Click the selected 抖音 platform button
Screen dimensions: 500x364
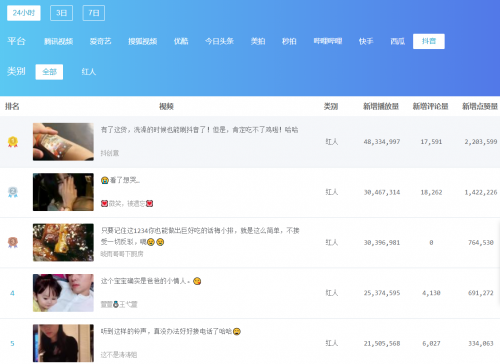[429, 41]
